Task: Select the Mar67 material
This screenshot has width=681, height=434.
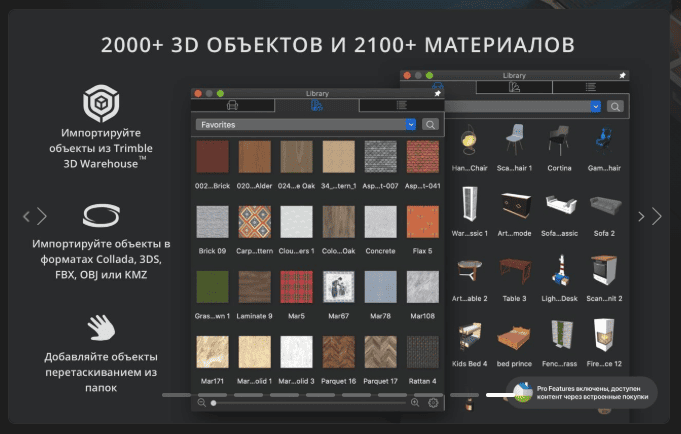Action: 339,287
